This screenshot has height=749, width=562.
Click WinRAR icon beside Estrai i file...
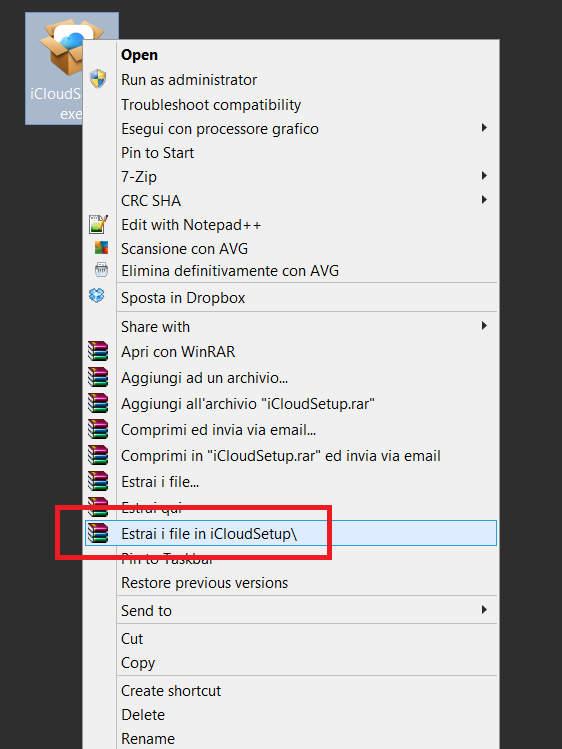pos(98,481)
